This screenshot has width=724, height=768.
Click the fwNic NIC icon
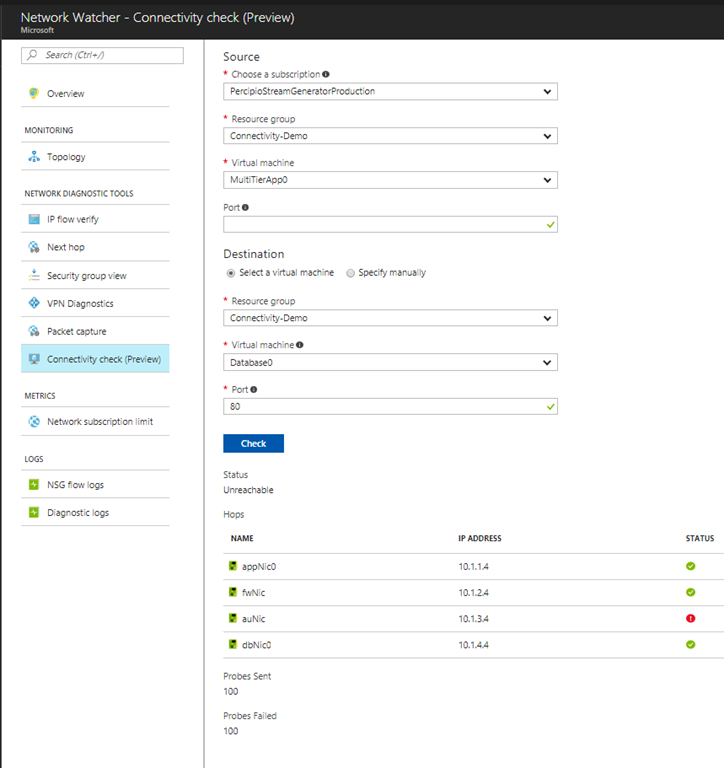pos(233,592)
